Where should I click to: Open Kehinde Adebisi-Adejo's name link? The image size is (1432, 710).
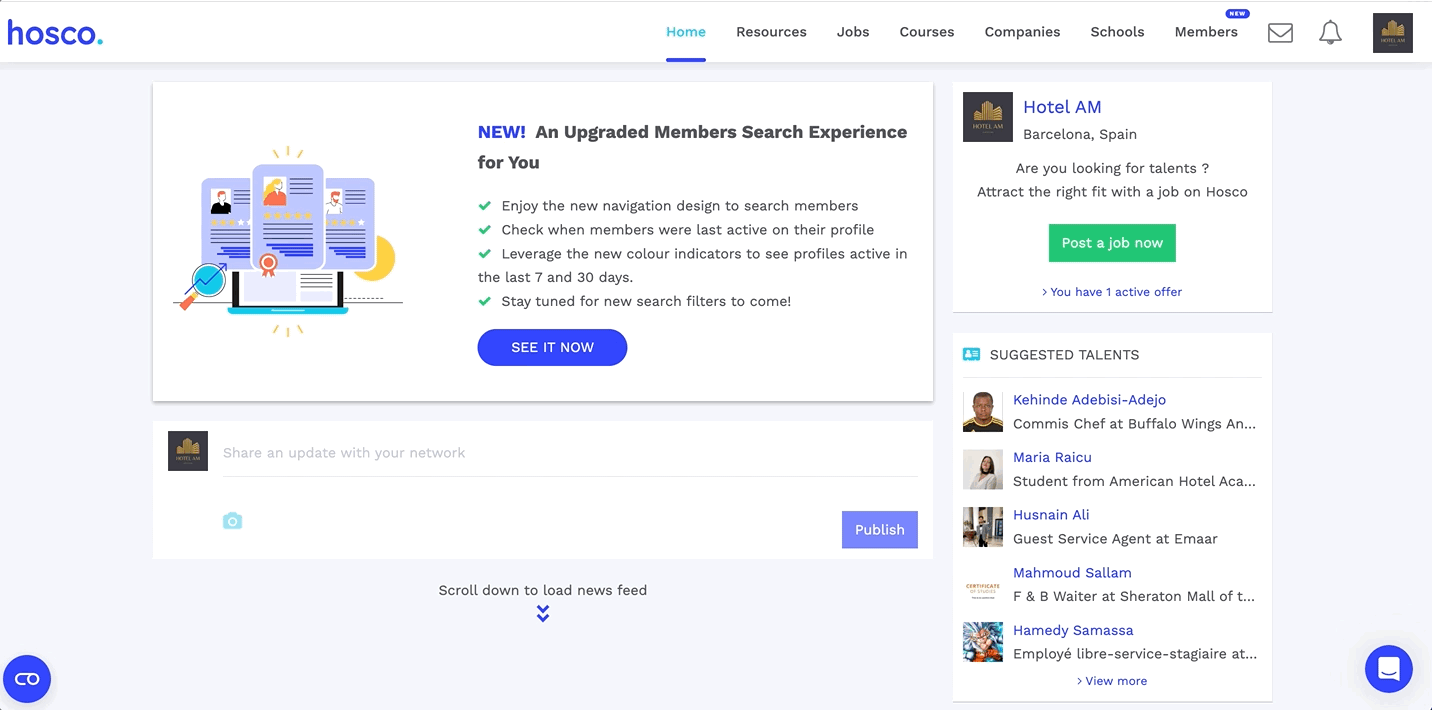coord(1089,400)
